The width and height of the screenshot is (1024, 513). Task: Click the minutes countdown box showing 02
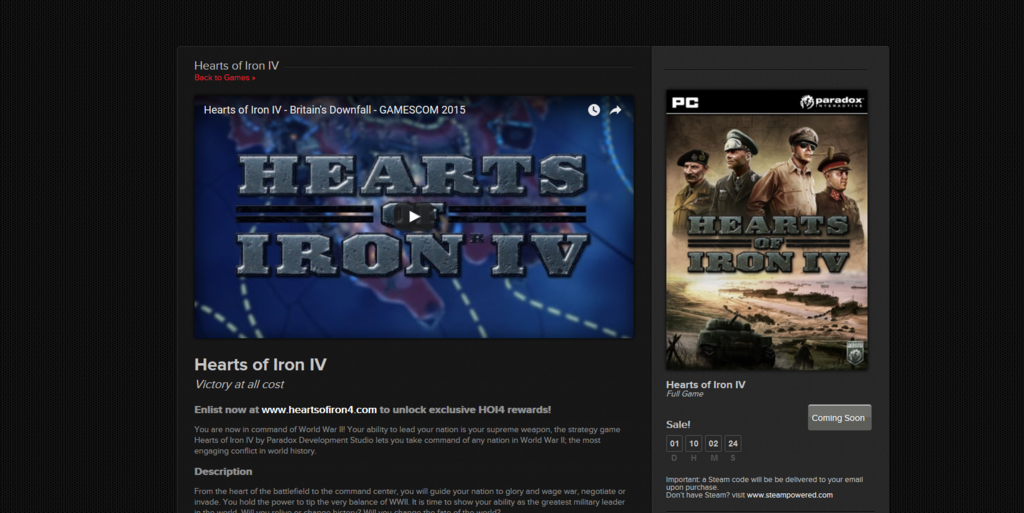coord(713,444)
